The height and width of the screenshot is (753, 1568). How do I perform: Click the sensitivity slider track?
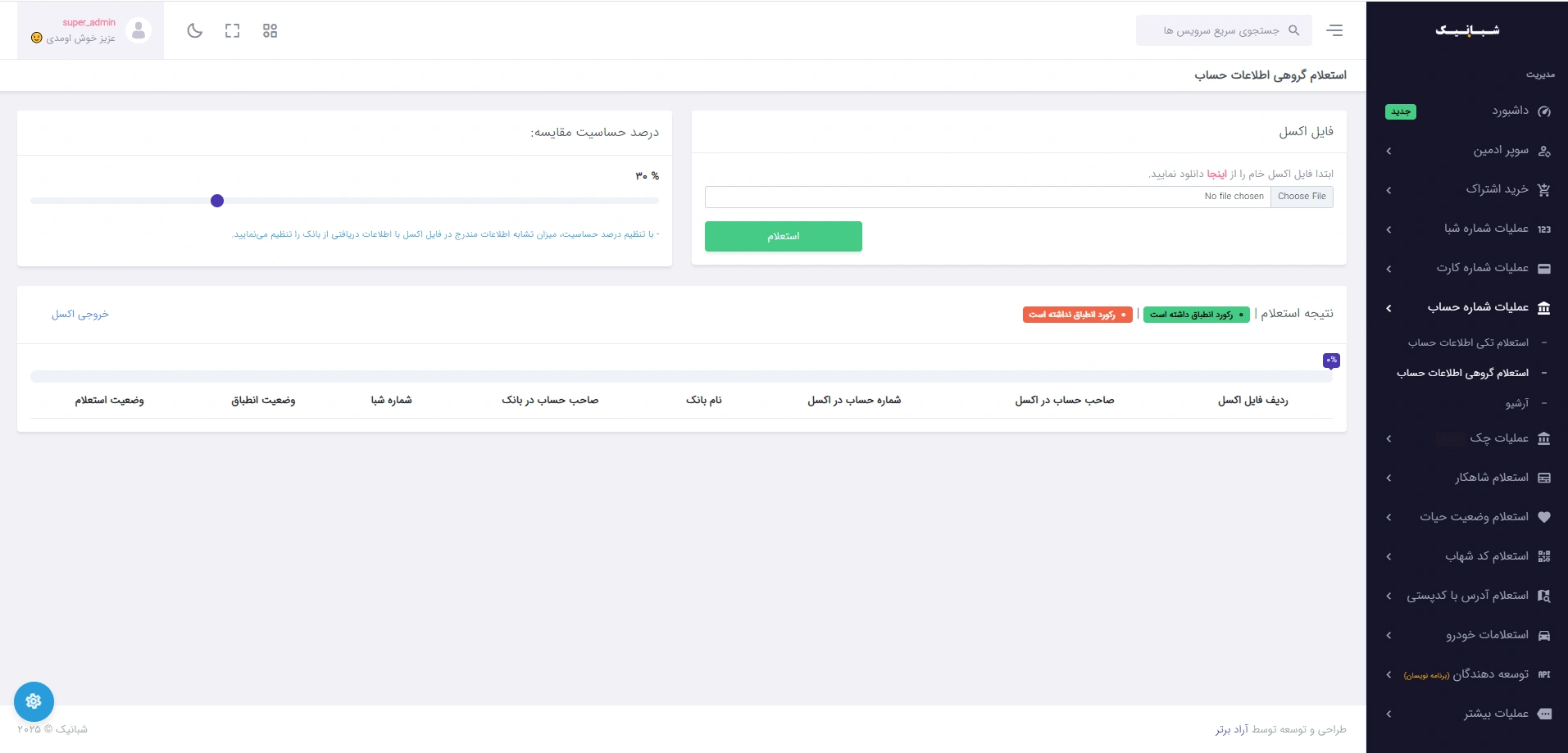344,201
